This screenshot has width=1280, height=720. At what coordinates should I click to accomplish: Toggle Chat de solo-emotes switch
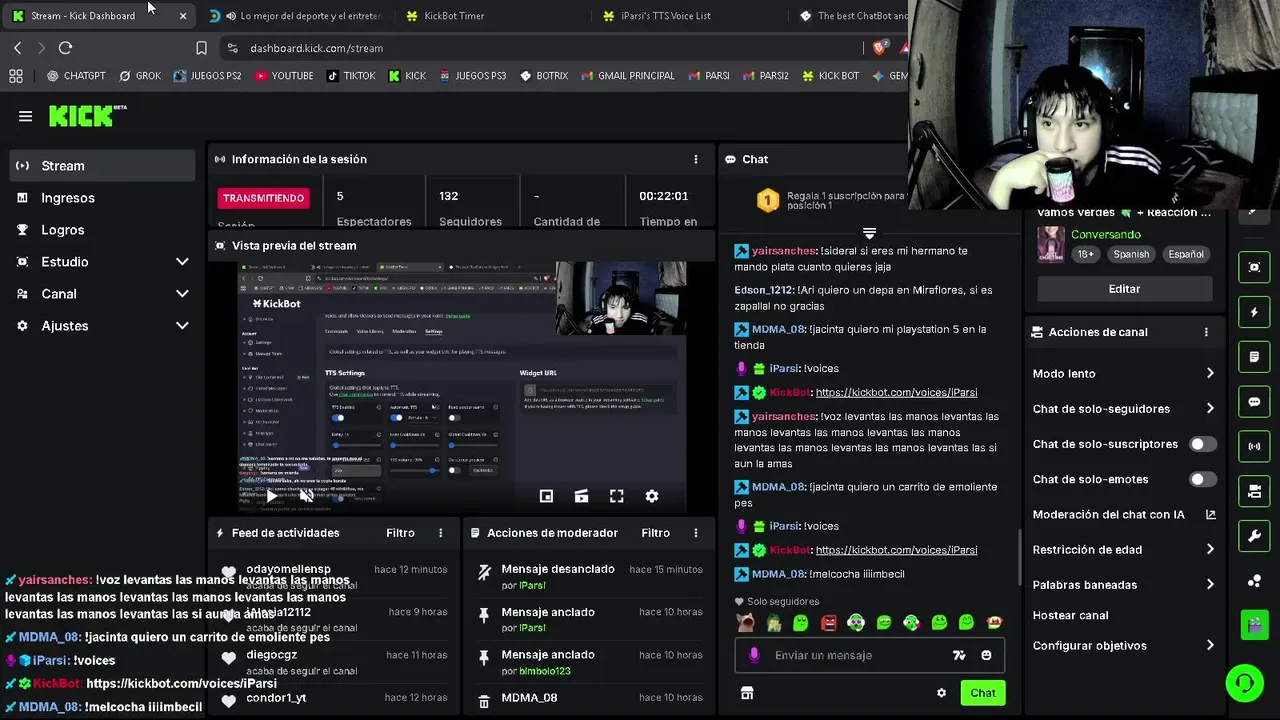pyautogui.click(x=1203, y=479)
